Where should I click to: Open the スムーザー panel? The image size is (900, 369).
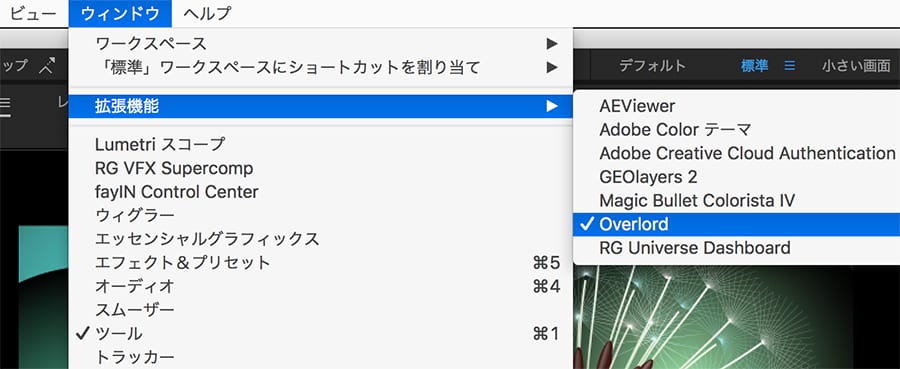point(320,310)
